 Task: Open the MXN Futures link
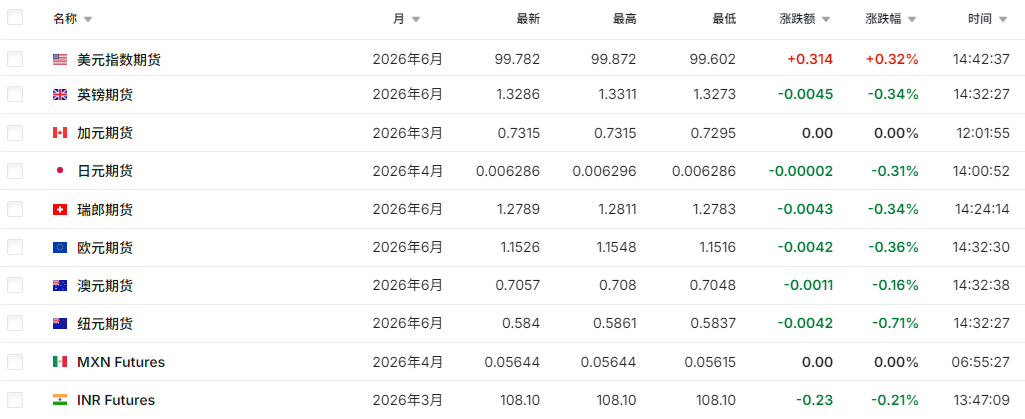click(x=121, y=361)
